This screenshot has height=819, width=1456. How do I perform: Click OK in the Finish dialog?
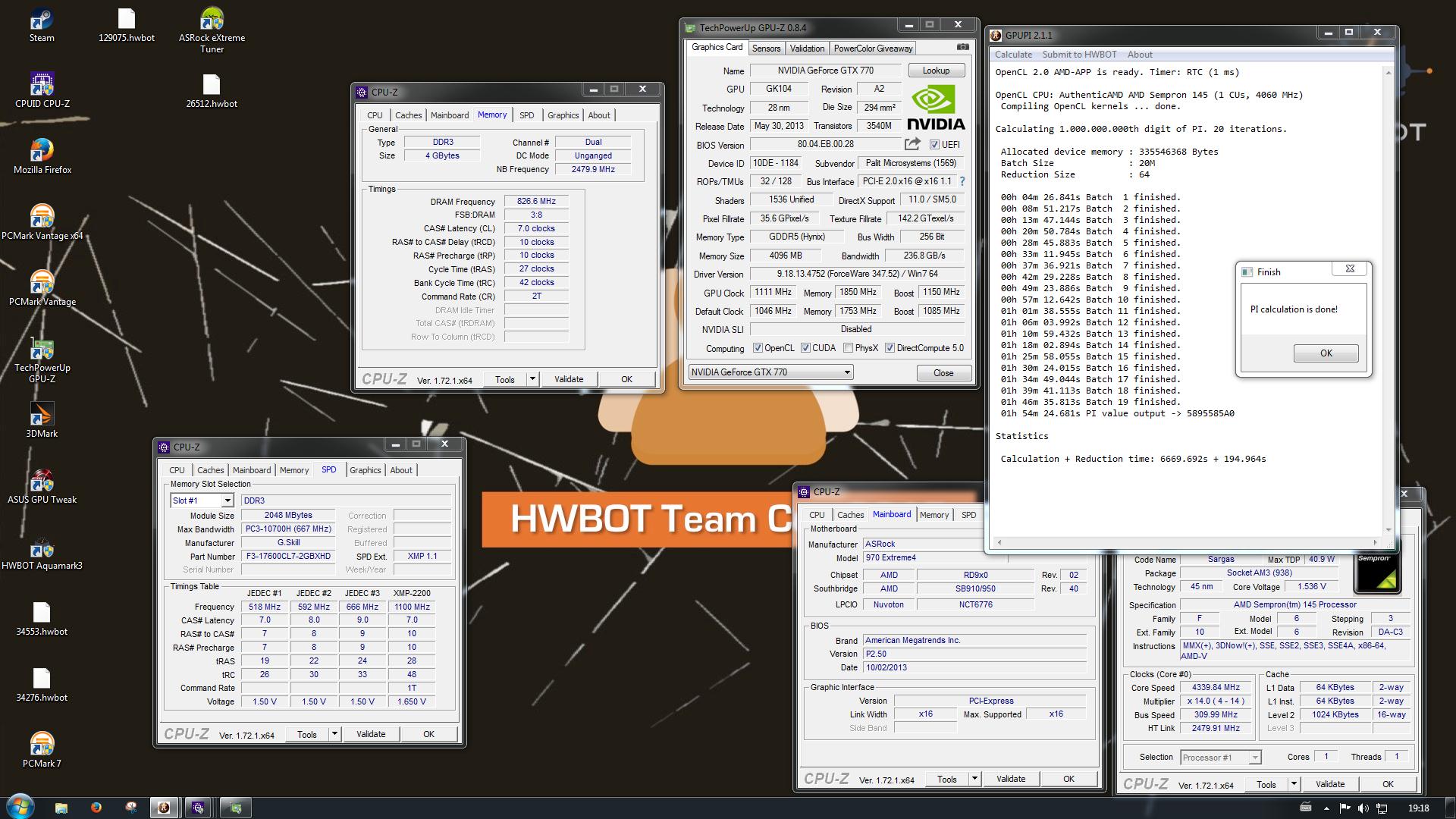click(x=1326, y=353)
